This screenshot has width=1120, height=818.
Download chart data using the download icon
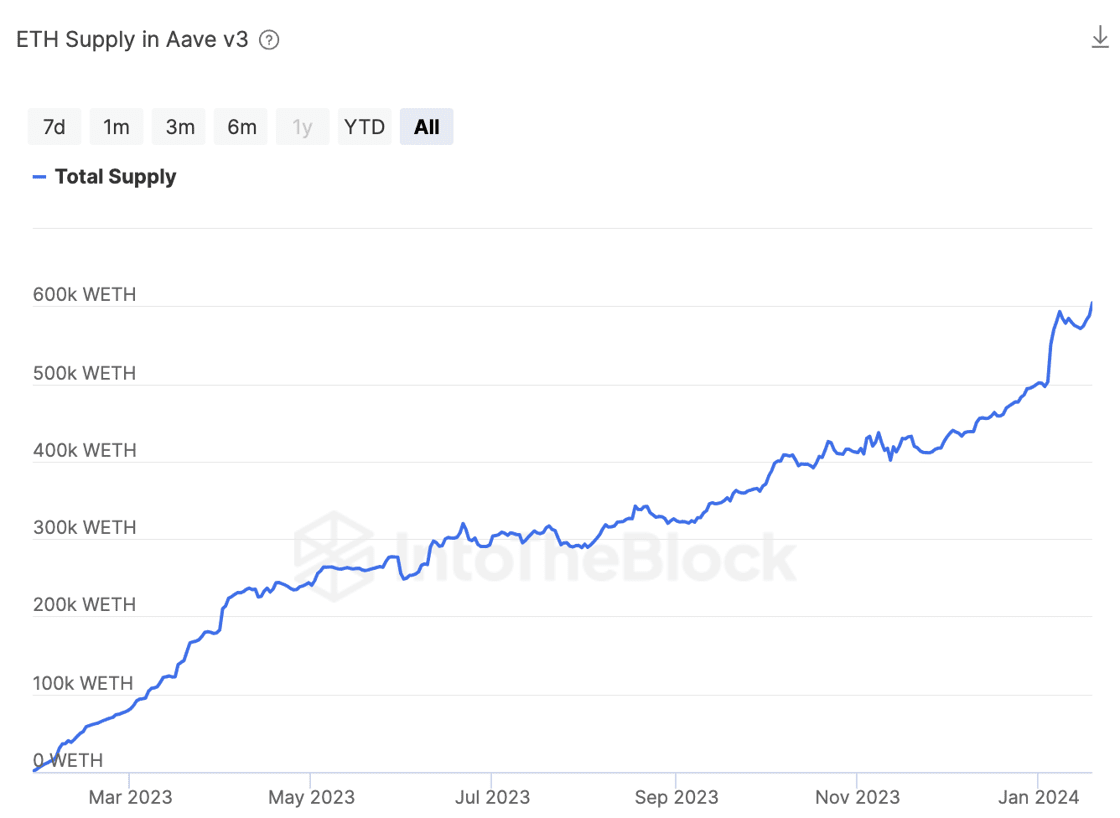(1100, 39)
